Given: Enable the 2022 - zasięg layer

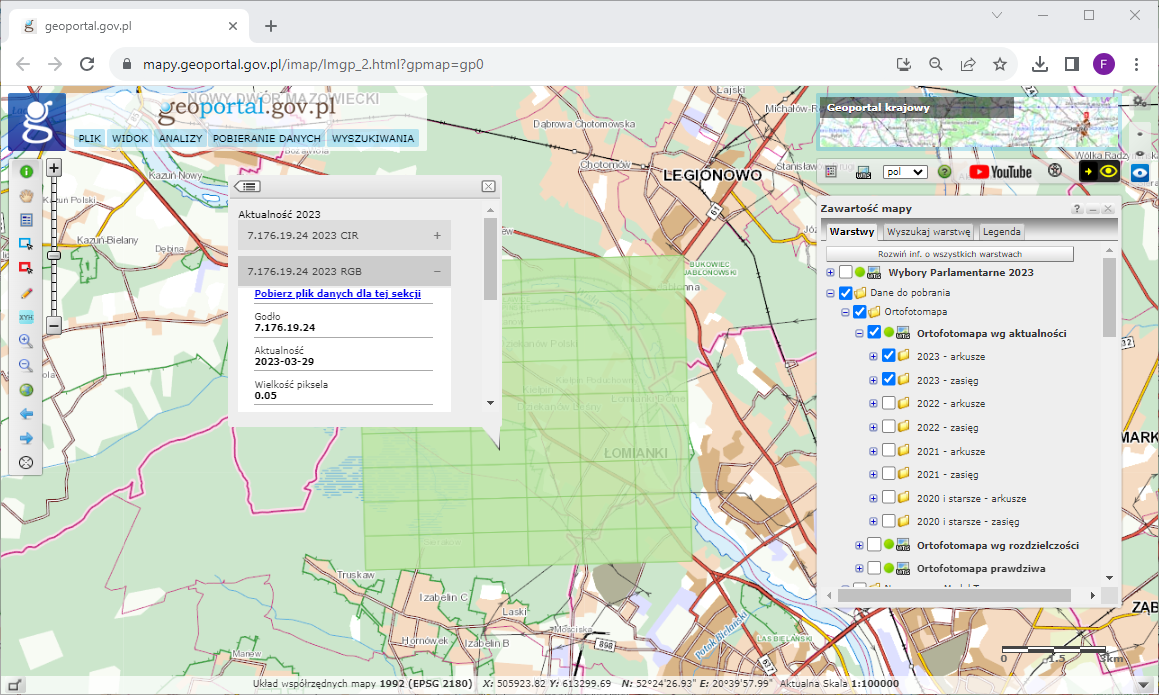Looking at the screenshot, I should [888, 428].
